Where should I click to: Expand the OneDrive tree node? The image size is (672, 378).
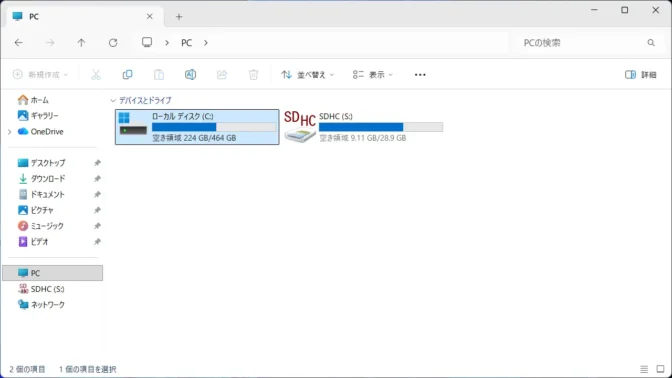pyautogui.click(x=9, y=132)
